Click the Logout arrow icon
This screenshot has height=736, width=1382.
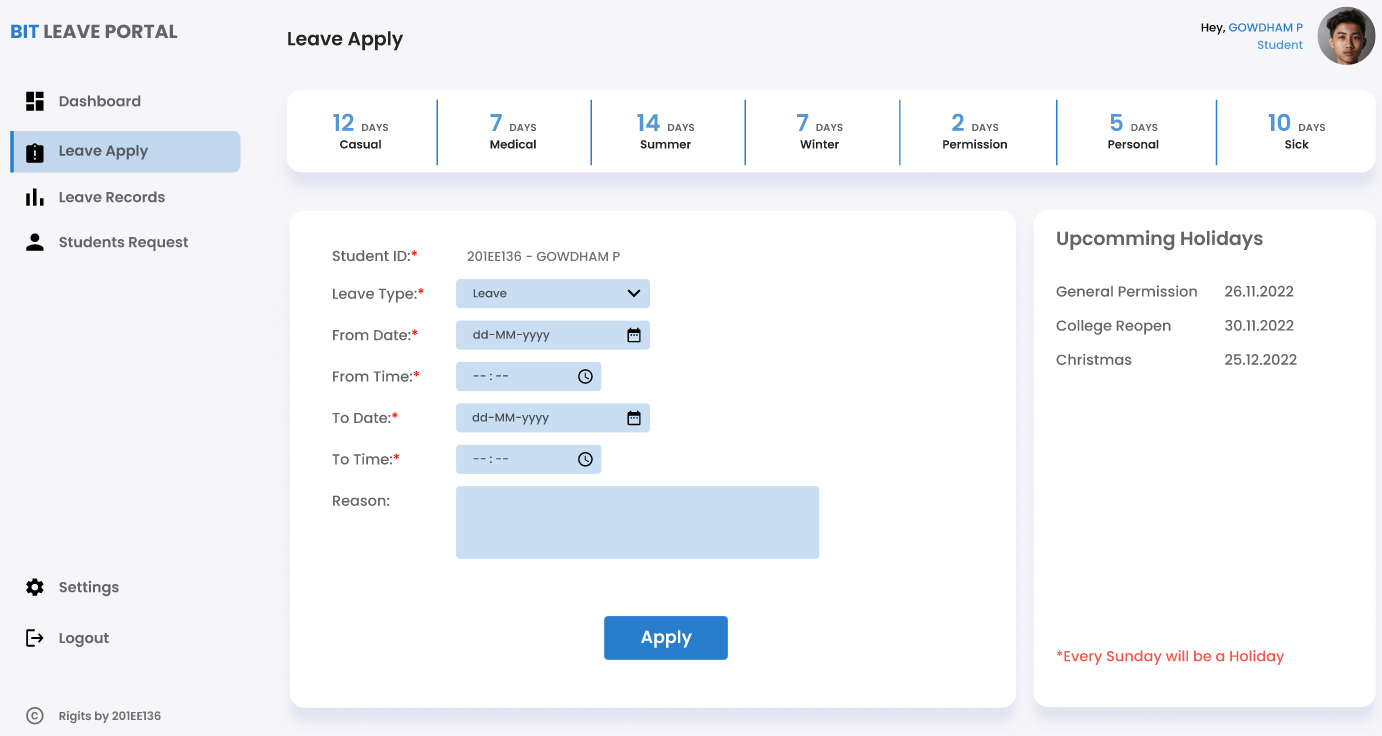[x=35, y=637]
